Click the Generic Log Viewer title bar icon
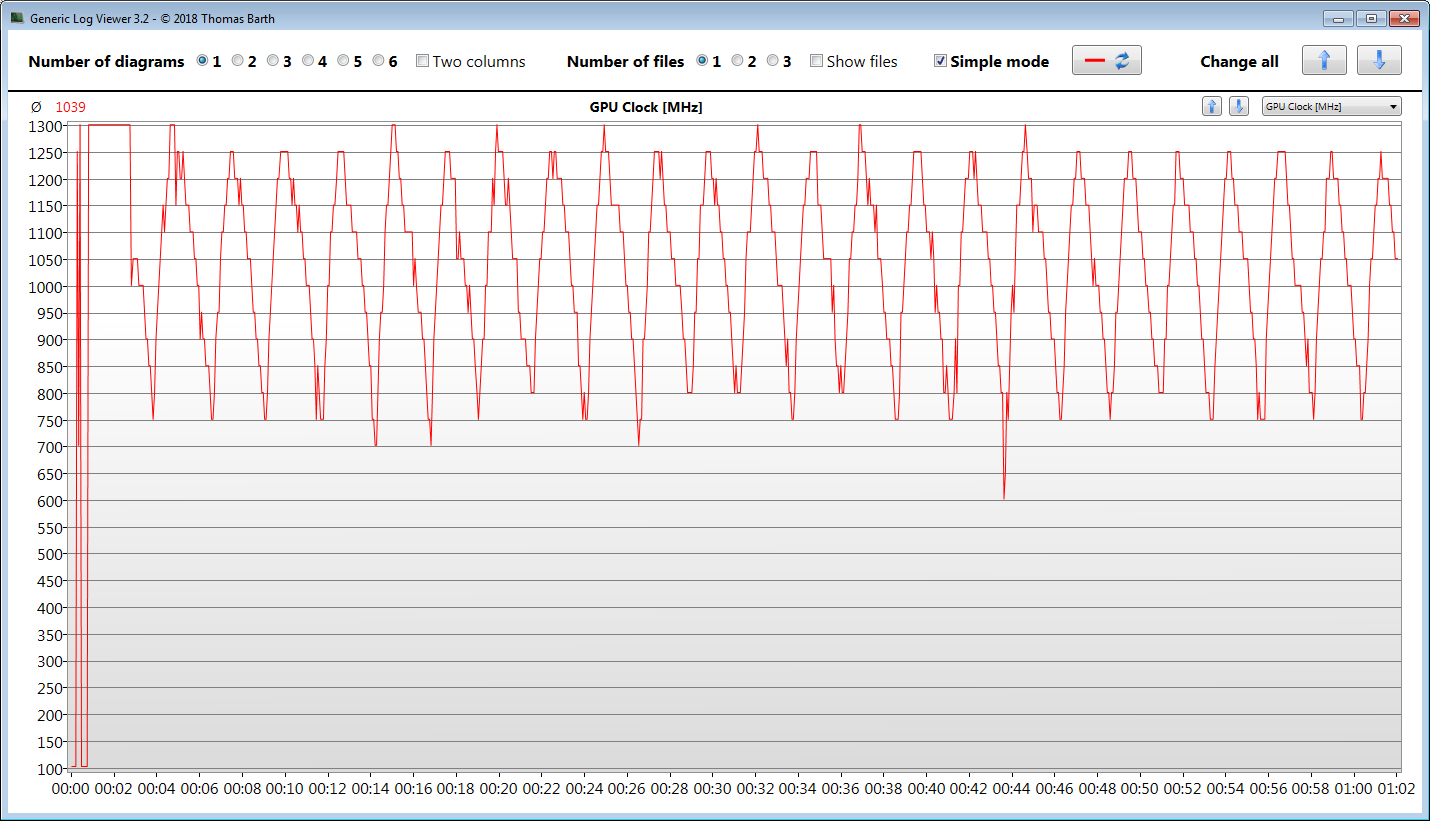This screenshot has height=821, width=1430. click(x=17, y=18)
